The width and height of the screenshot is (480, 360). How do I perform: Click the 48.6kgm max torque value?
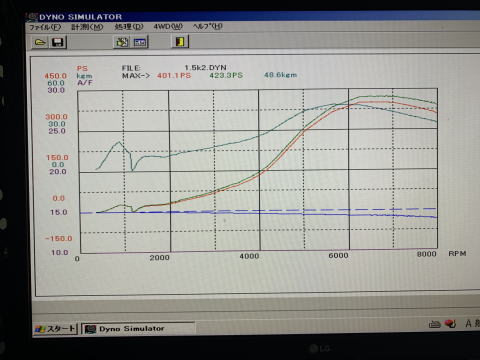coord(280,75)
